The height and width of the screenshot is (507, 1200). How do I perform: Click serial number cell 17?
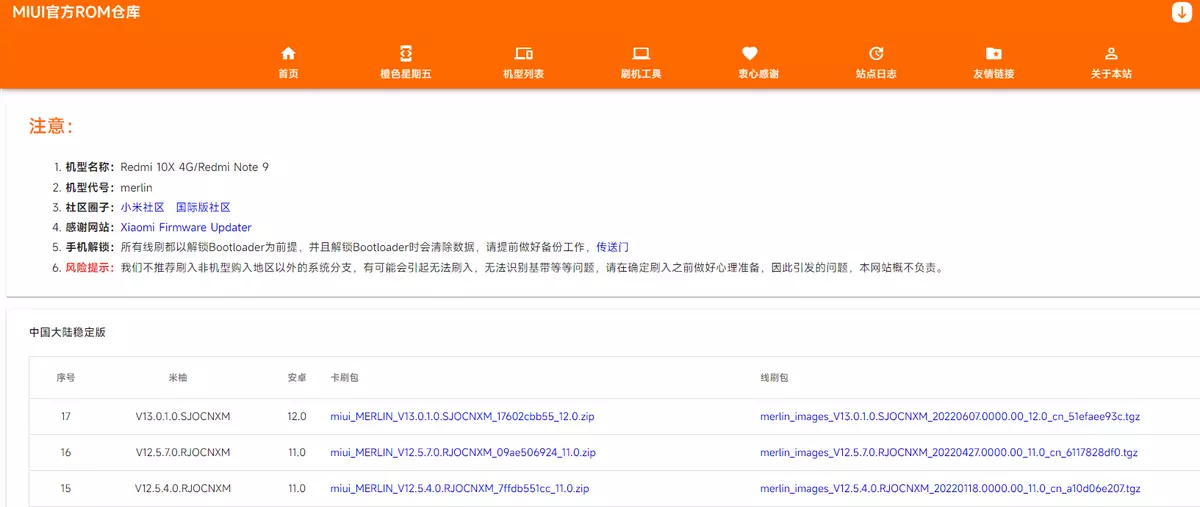pos(66,416)
